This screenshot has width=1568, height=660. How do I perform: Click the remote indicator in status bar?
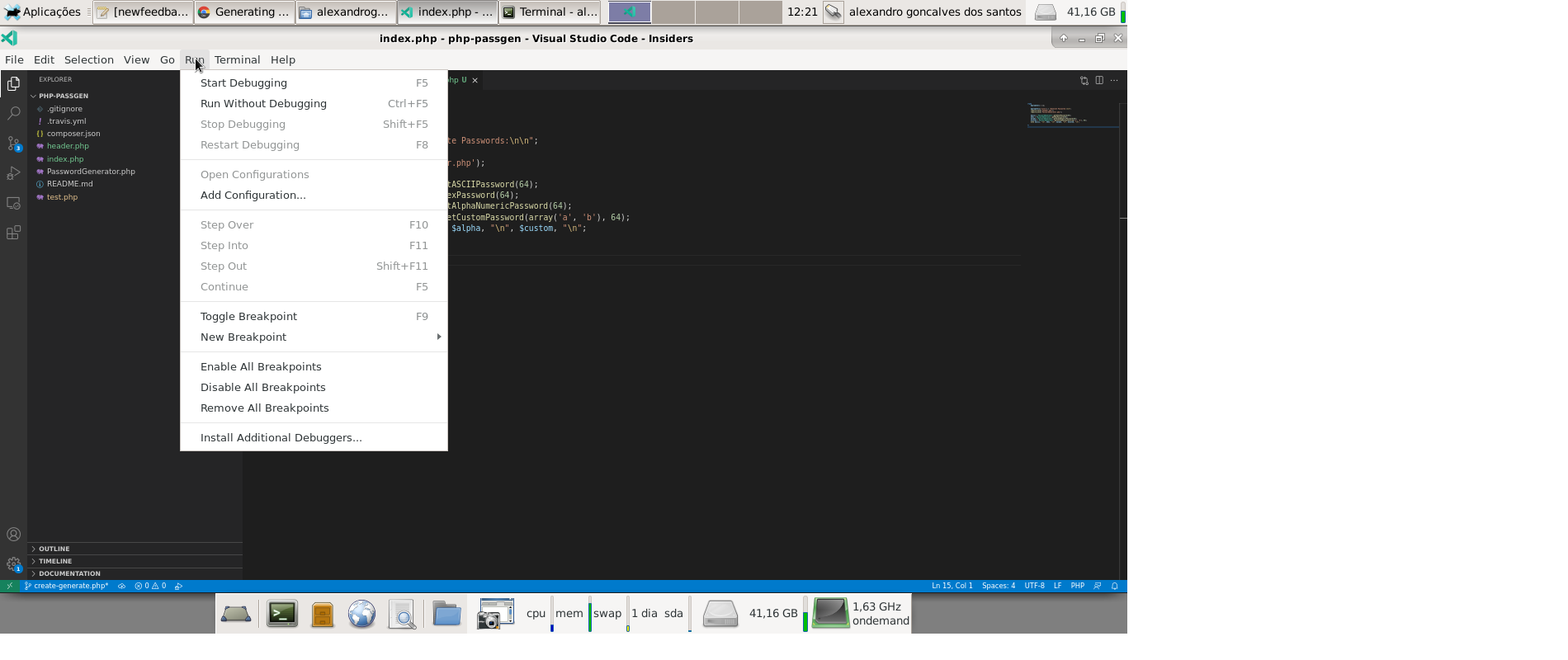[9, 586]
